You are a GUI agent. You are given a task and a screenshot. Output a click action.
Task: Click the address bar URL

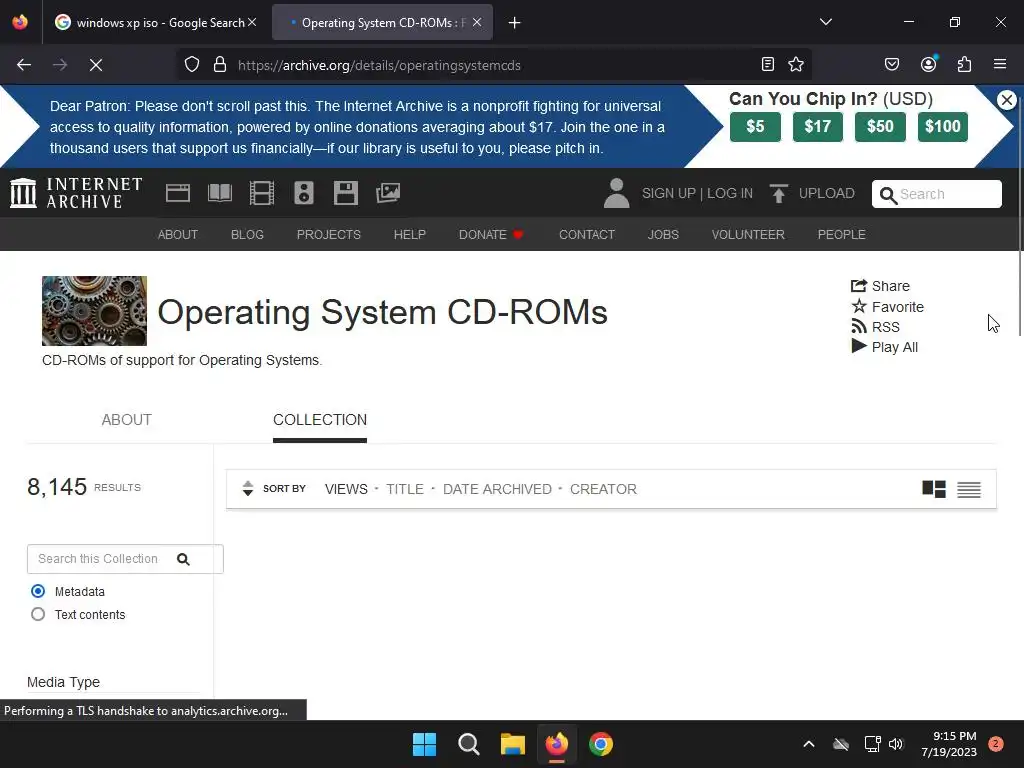[x=379, y=65]
